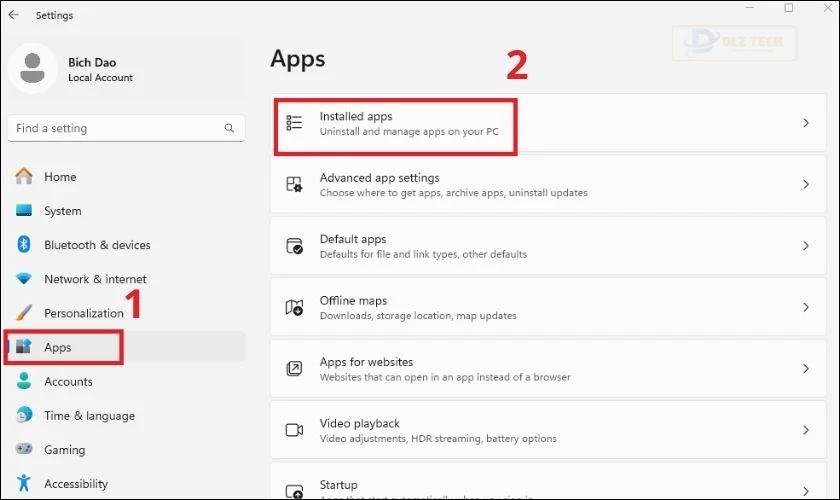Open Installed apps title
Image resolution: width=840 pixels, height=500 pixels.
[356, 116]
